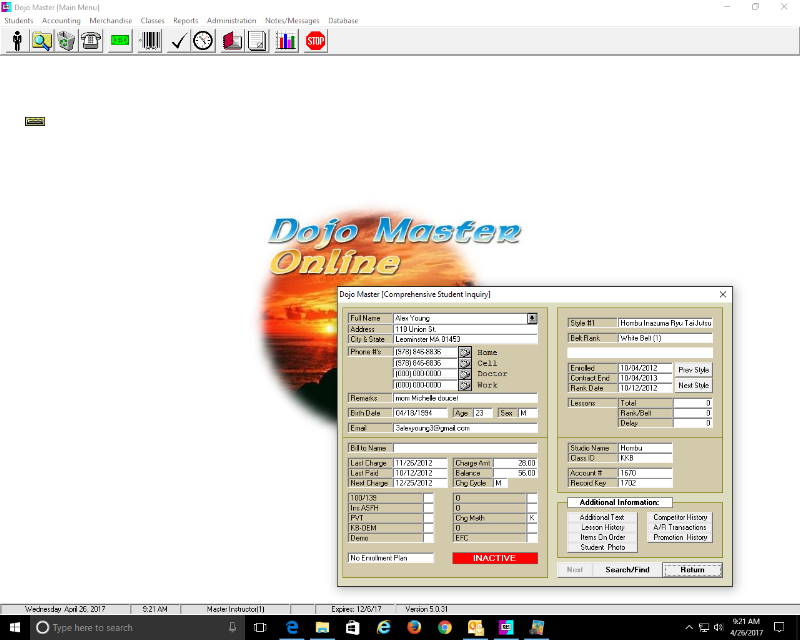
Task: Open Task View on the taskbar
Action: pyautogui.click(x=260, y=627)
